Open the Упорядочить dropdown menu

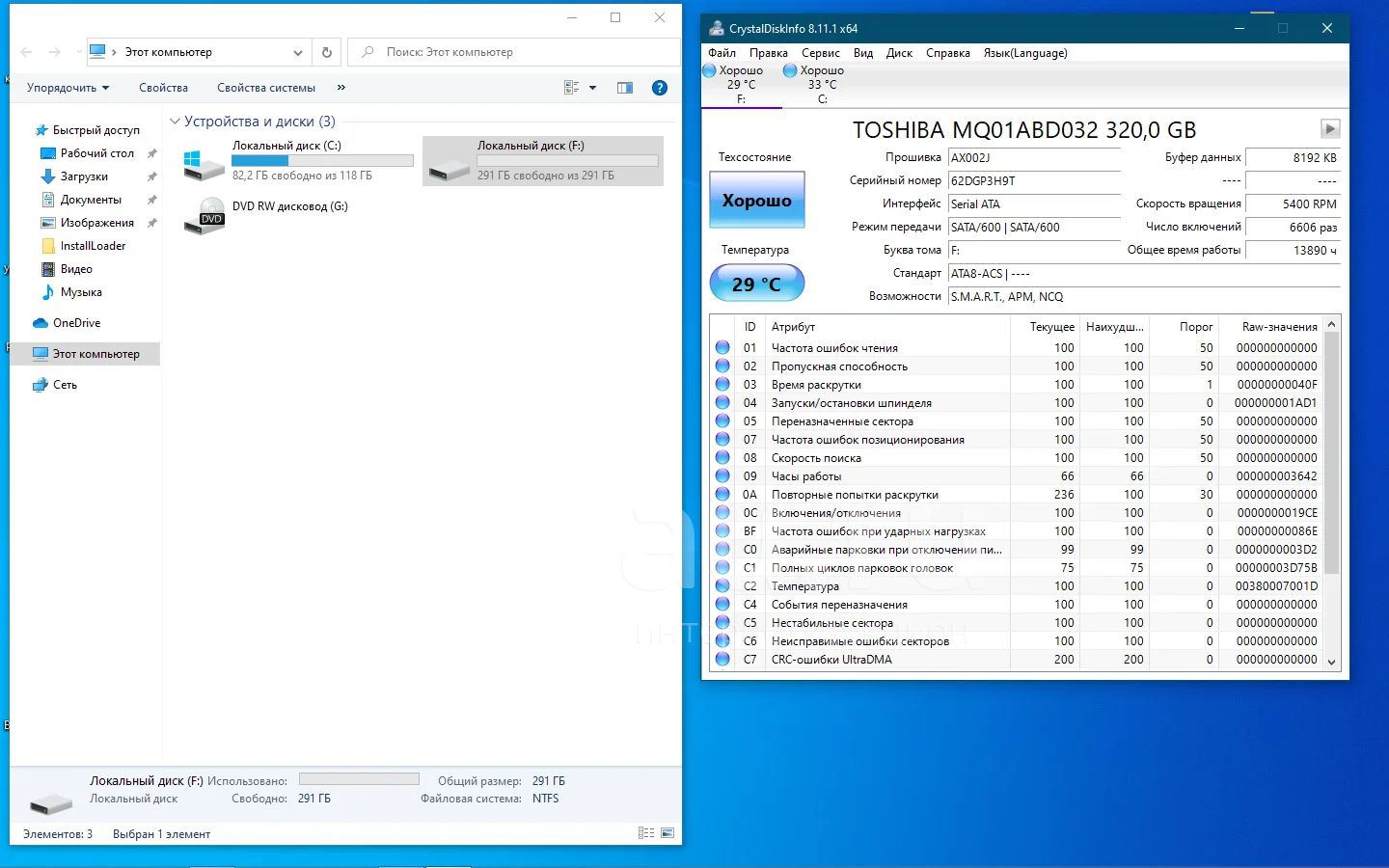(x=68, y=88)
